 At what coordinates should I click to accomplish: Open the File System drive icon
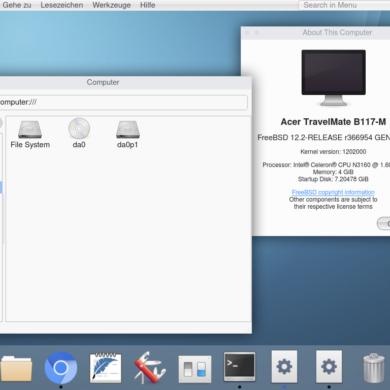[x=30, y=129]
